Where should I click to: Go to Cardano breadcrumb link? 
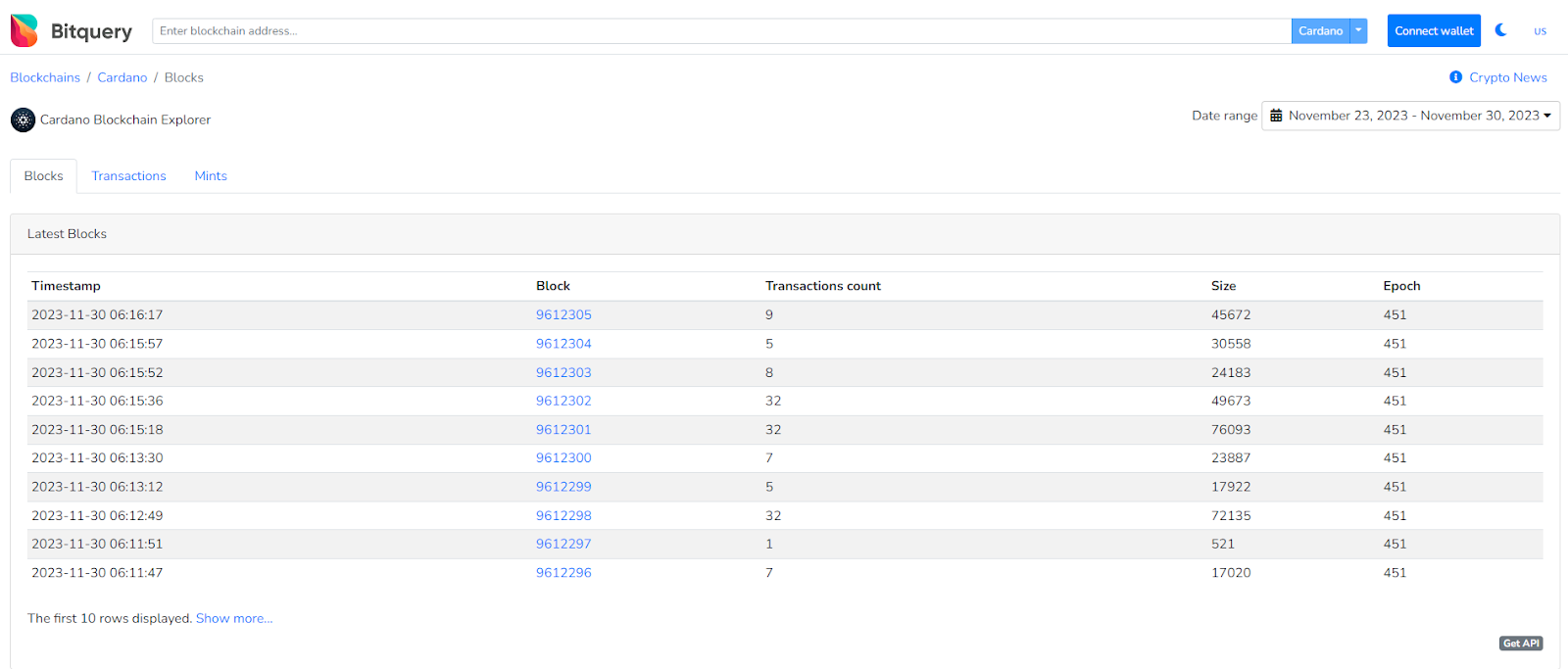point(122,77)
